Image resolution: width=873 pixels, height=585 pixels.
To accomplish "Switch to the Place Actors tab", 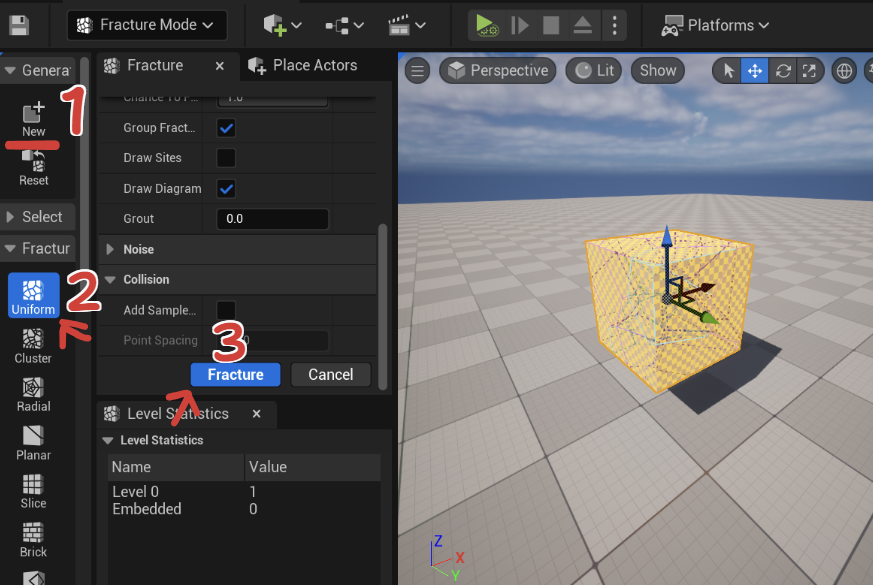I will click(x=303, y=66).
